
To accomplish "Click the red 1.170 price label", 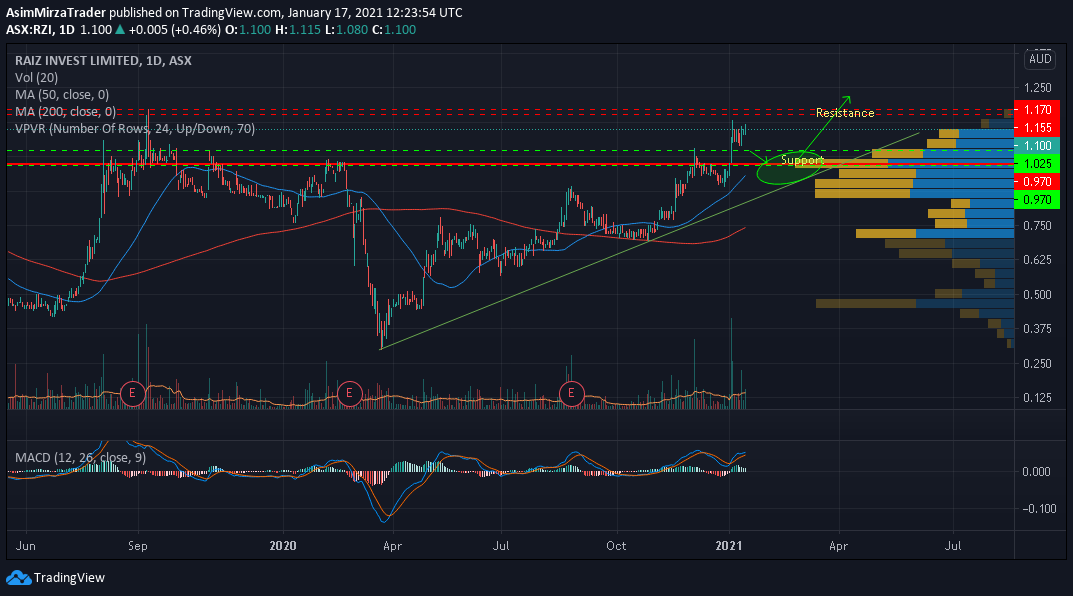I will (1037, 109).
